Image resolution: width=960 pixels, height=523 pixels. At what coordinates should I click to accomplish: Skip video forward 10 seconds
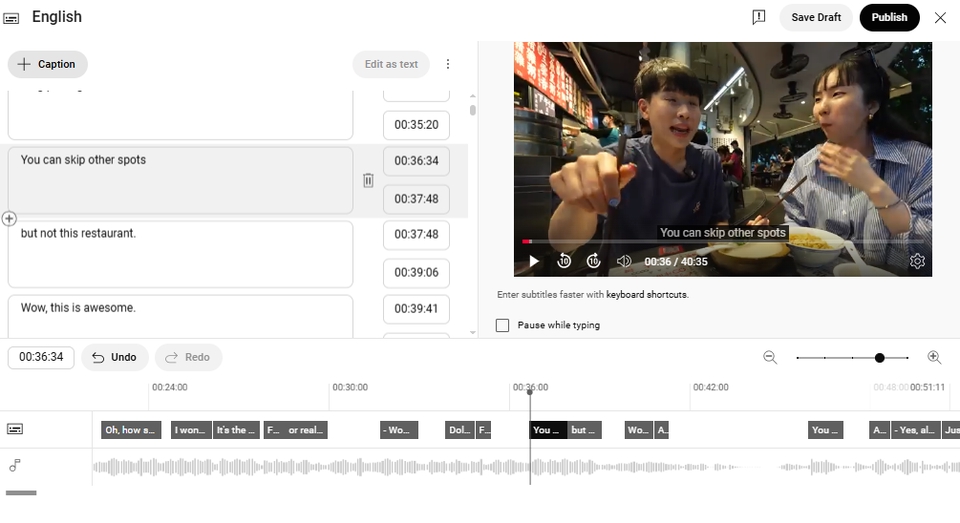pyautogui.click(x=593, y=262)
